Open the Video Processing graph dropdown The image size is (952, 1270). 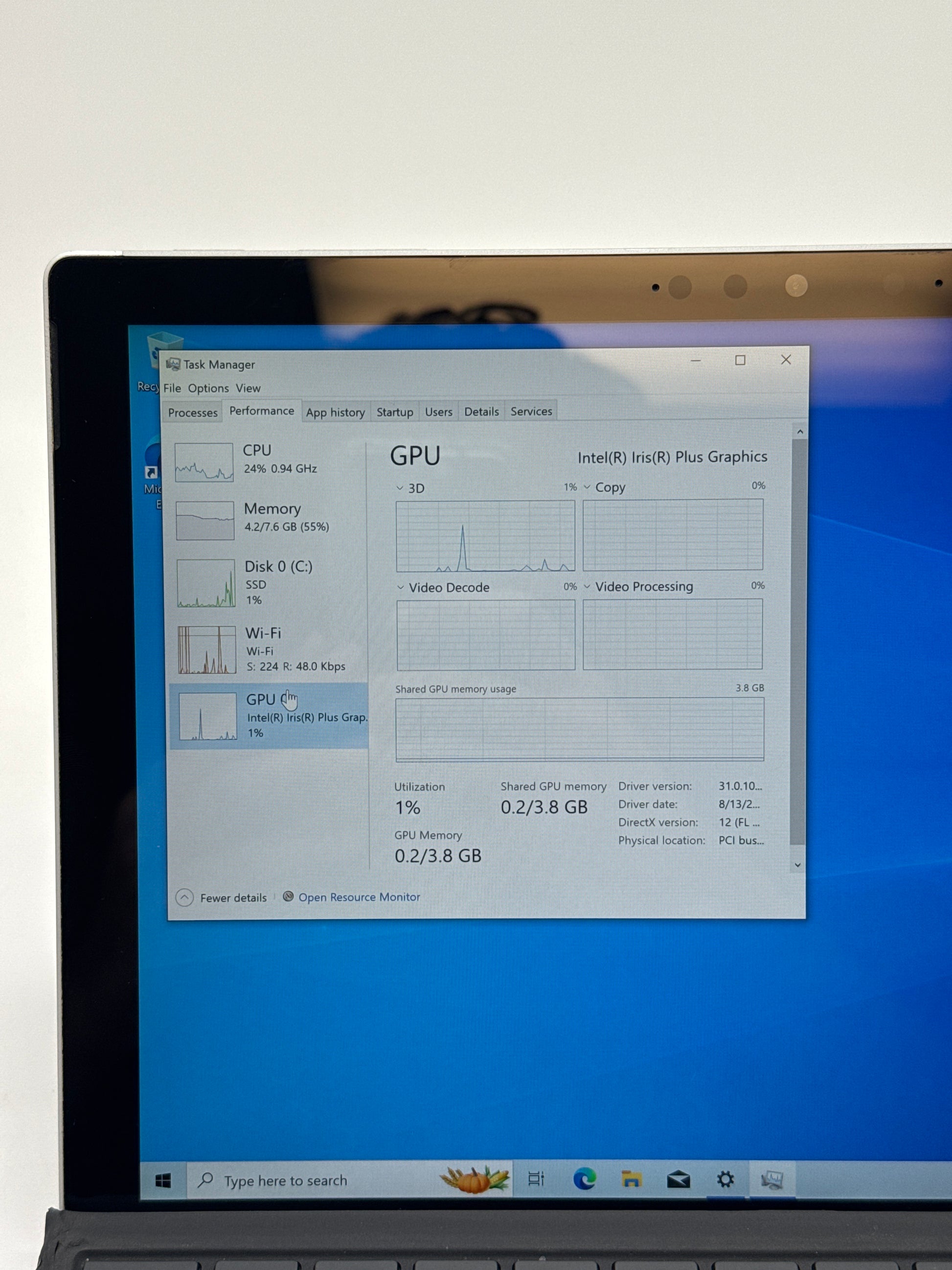587,586
